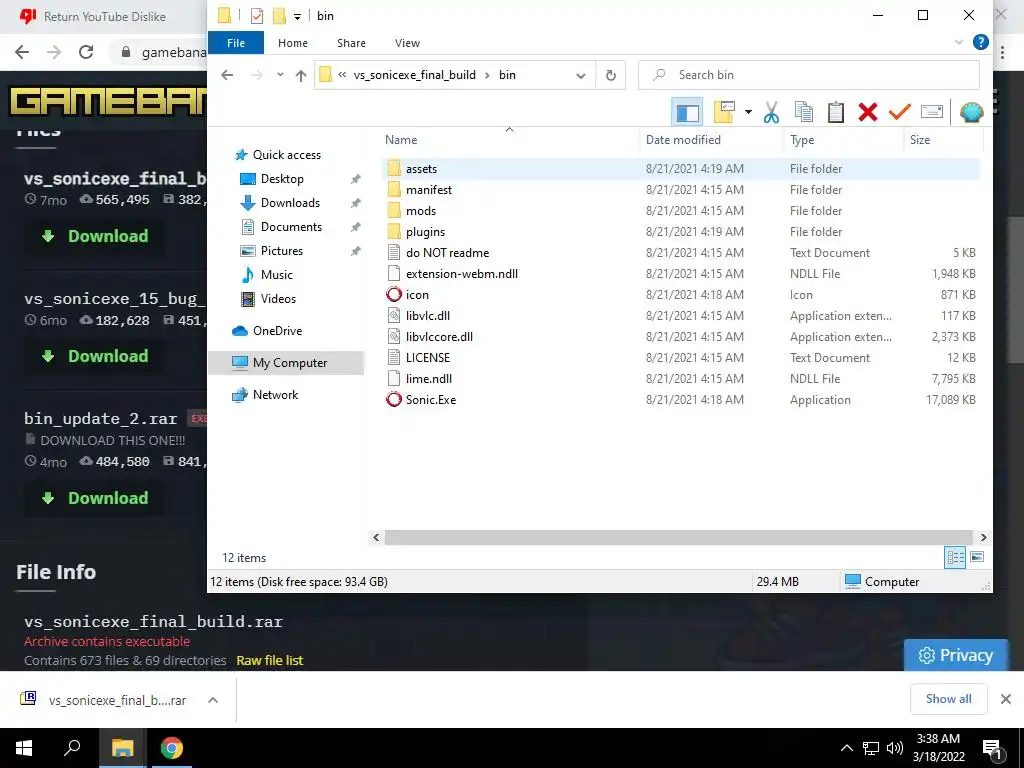This screenshot has width=1024, height=768.
Task: Open Customize Quick Access Toolbar dropdown
Action: 297,16
